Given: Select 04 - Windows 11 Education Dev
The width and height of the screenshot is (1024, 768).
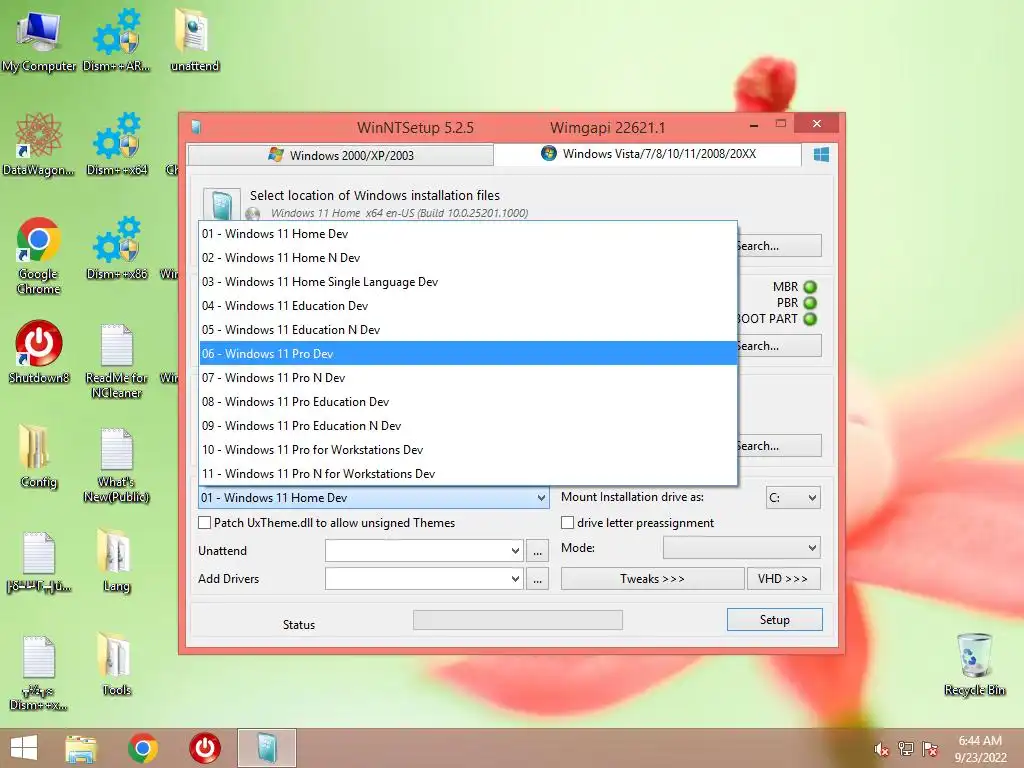Looking at the screenshot, I should point(468,306).
